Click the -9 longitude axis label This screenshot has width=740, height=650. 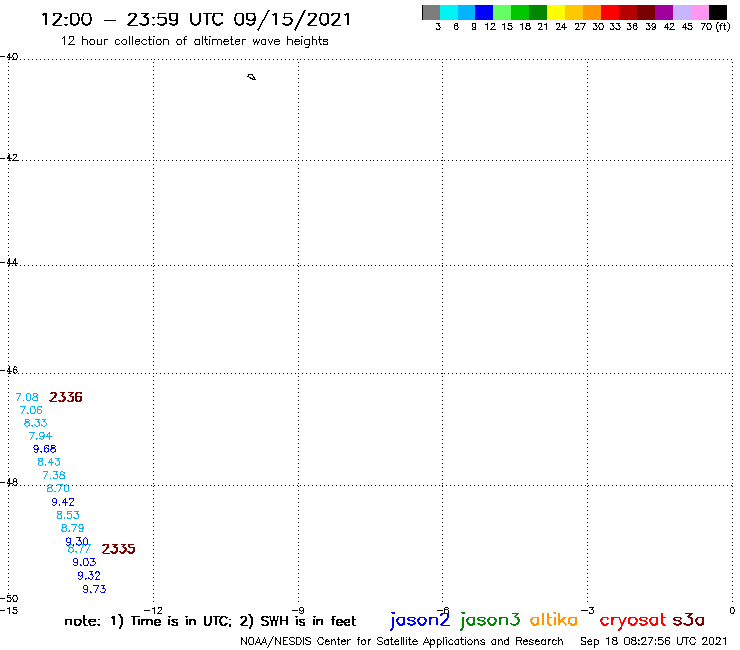[x=298, y=610]
